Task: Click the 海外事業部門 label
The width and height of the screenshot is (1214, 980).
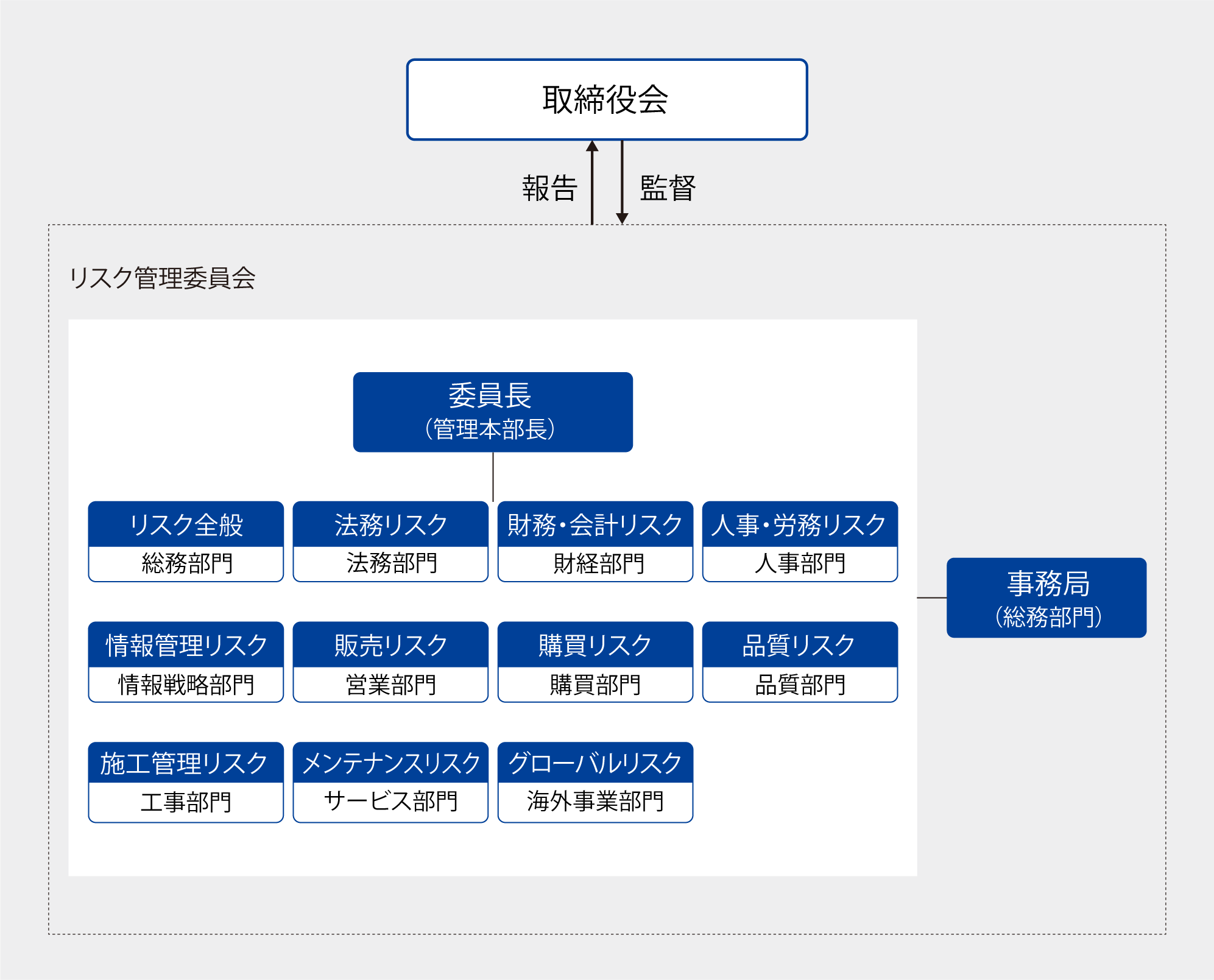Action: [595, 802]
